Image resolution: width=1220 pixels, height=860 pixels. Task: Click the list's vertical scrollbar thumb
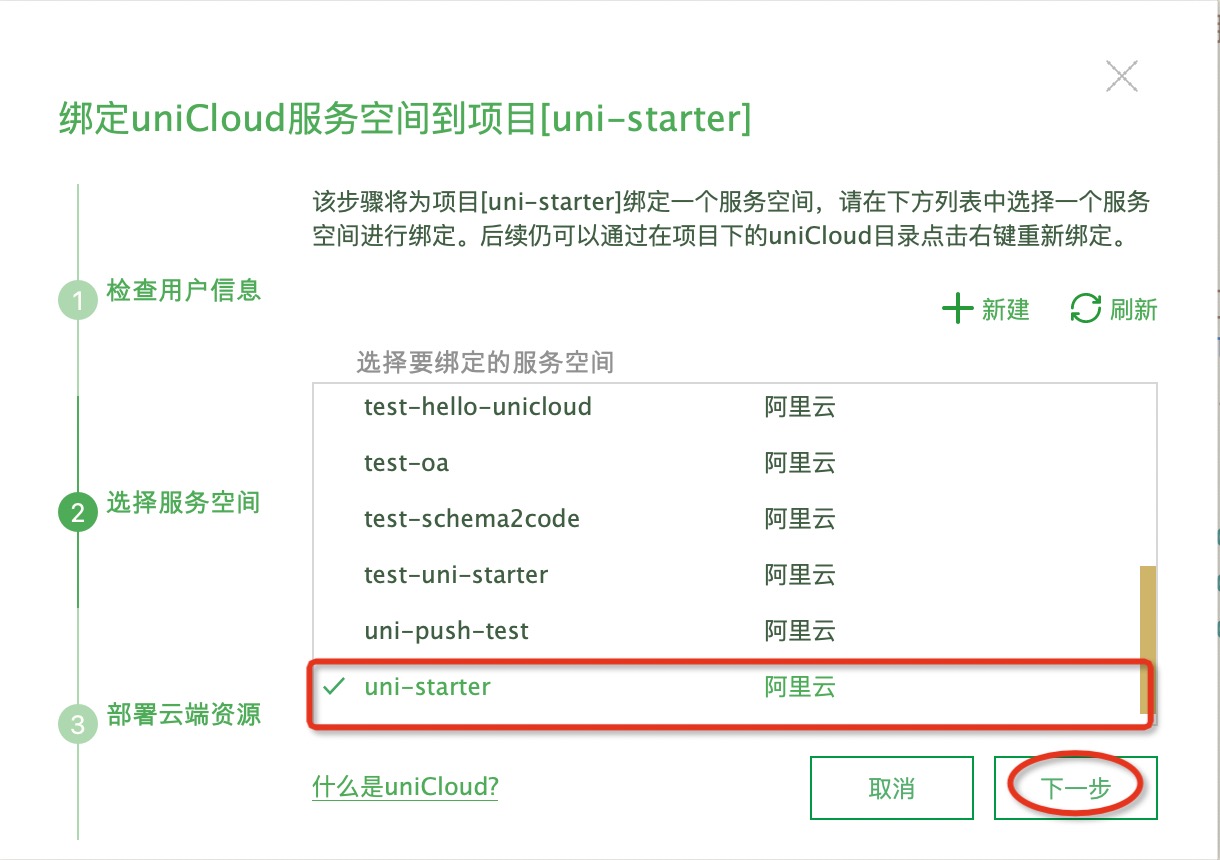[1148, 640]
